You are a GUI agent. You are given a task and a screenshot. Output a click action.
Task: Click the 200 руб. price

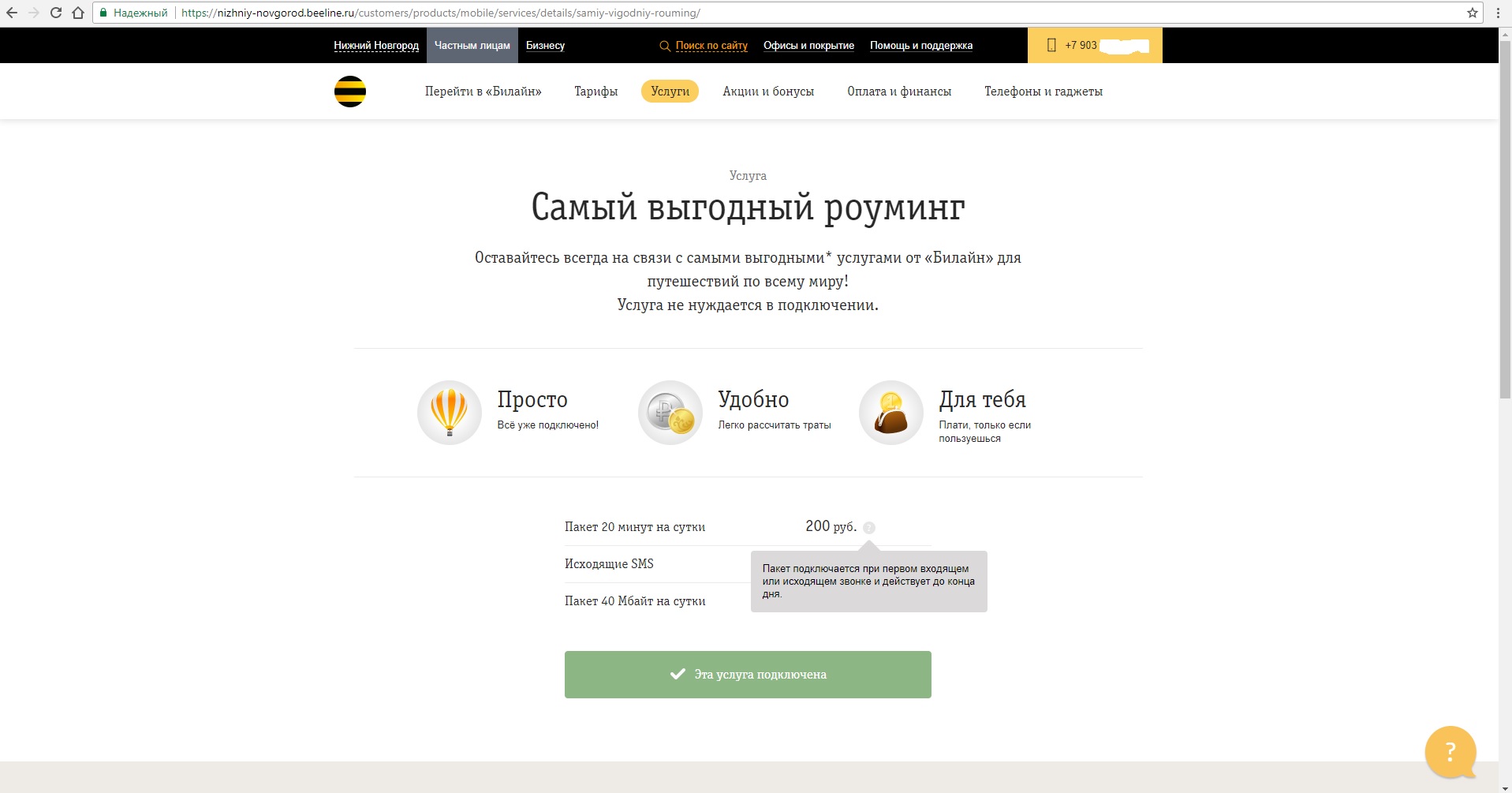tap(831, 526)
